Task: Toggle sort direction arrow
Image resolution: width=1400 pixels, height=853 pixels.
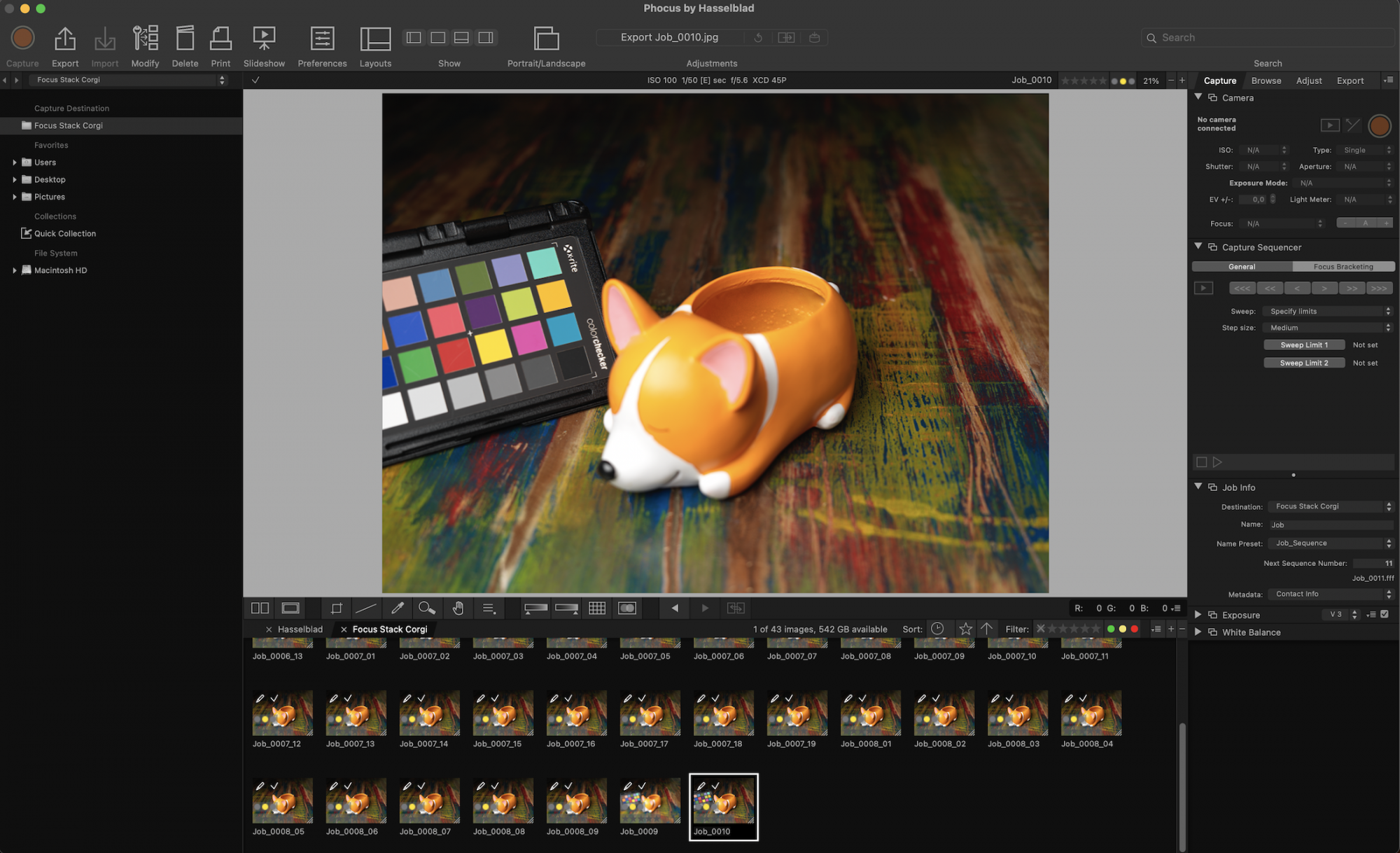Action: pyautogui.click(x=986, y=629)
